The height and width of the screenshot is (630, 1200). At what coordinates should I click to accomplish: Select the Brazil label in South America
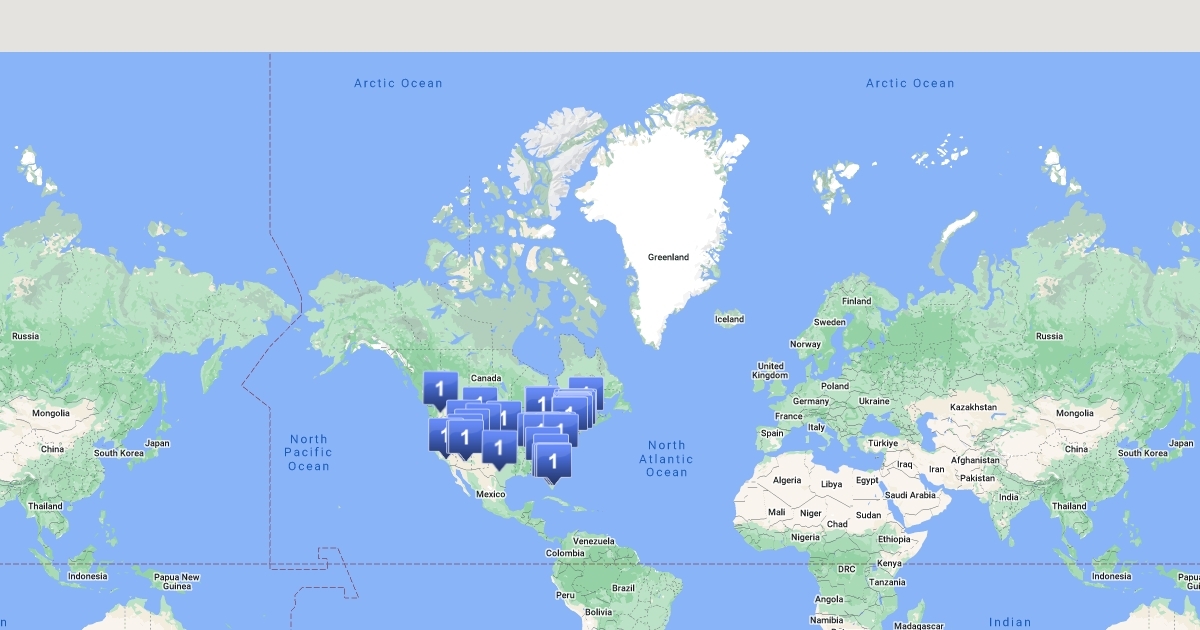tap(623, 587)
